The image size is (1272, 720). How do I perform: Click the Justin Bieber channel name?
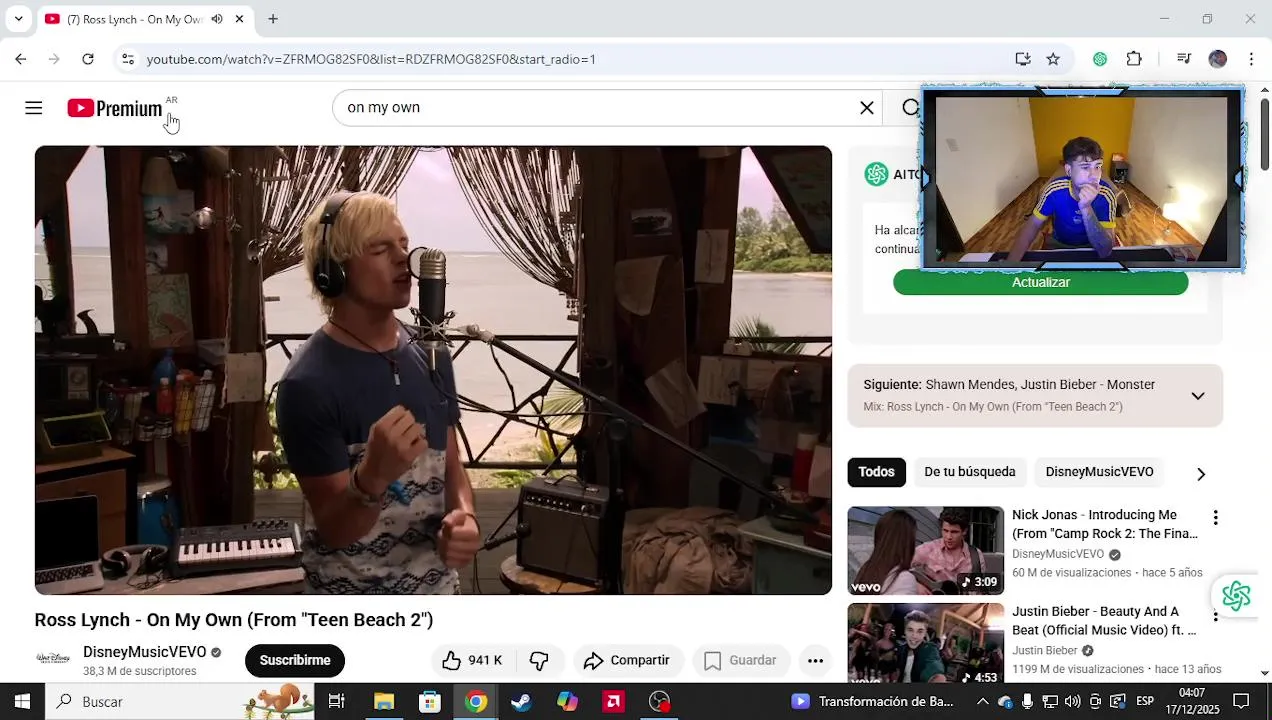(1045, 650)
